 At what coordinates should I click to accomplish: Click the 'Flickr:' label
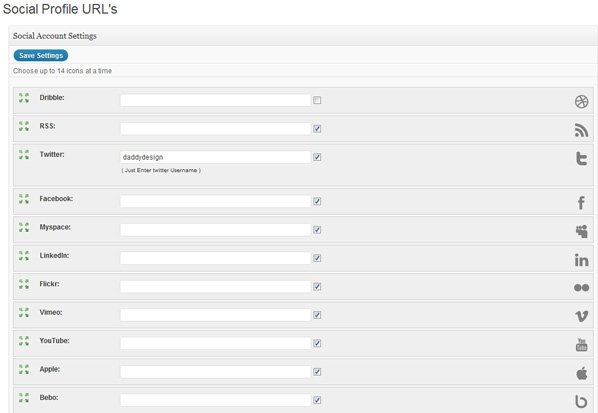(49, 284)
